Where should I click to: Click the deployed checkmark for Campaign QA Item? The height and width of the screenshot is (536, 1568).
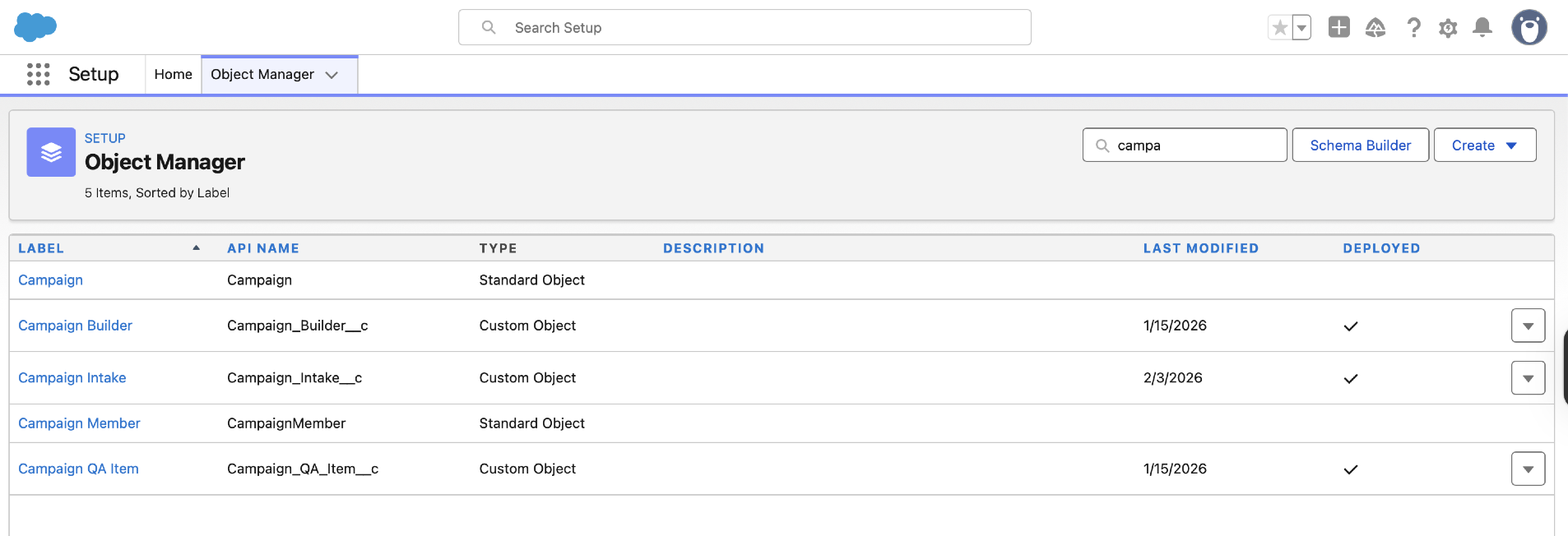[x=1350, y=469]
